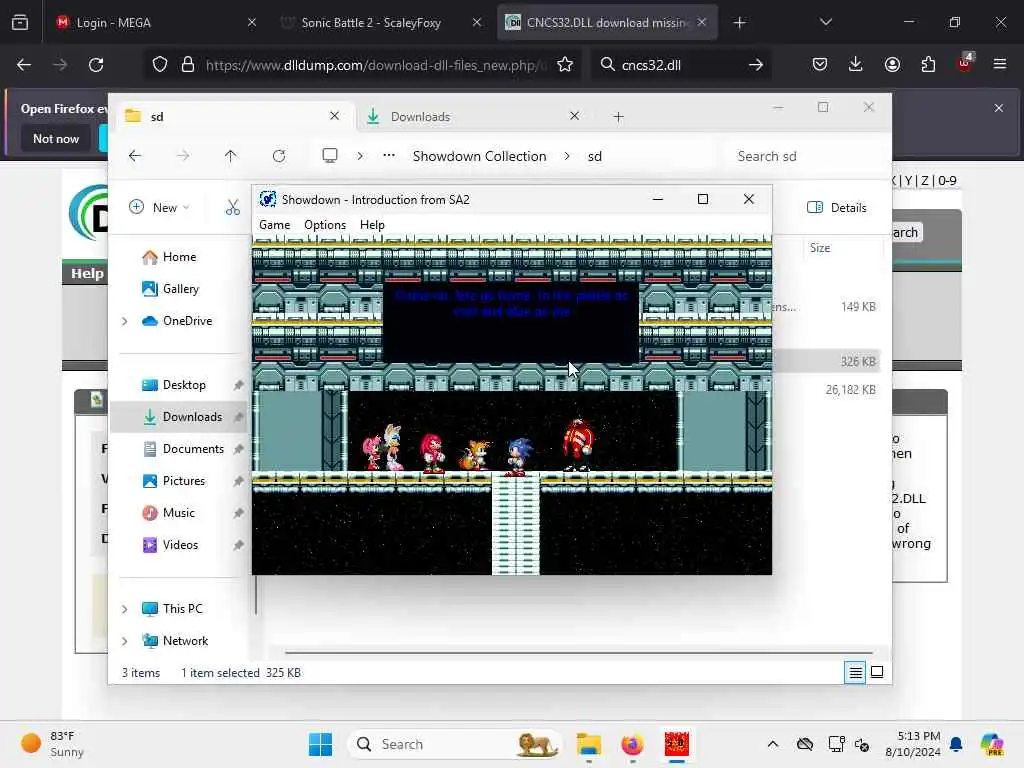1024x768 pixels.
Task: Click the horizontal scrollbar in Explorer
Action: (x=579, y=652)
